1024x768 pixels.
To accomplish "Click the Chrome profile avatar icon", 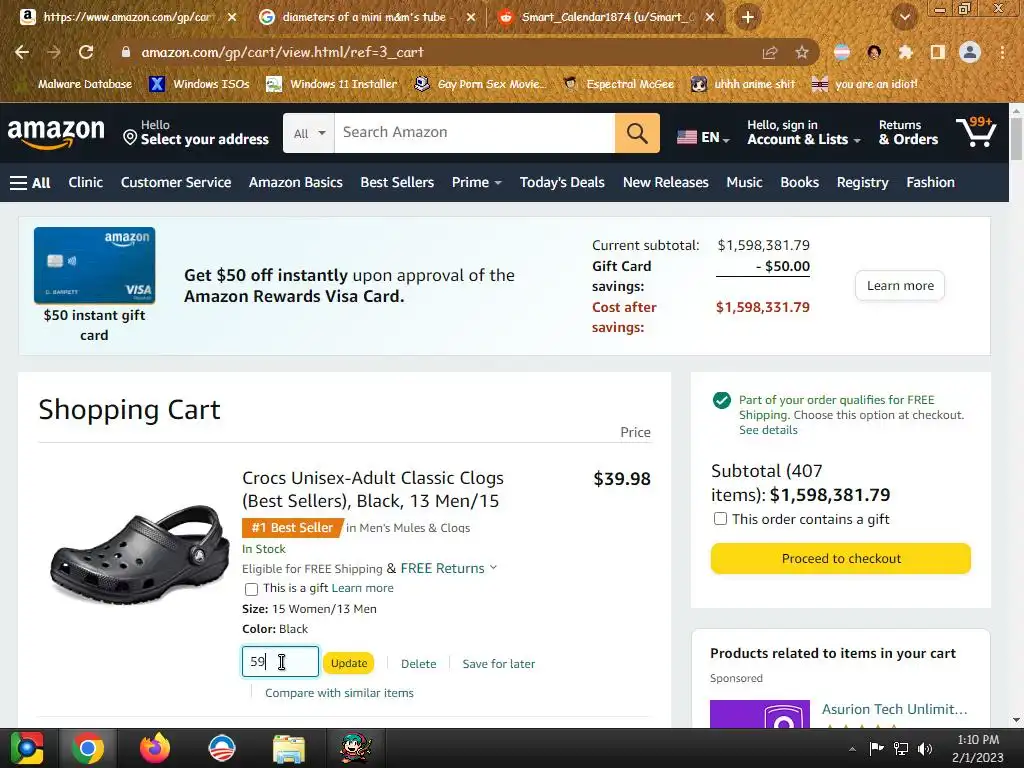I will point(970,52).
